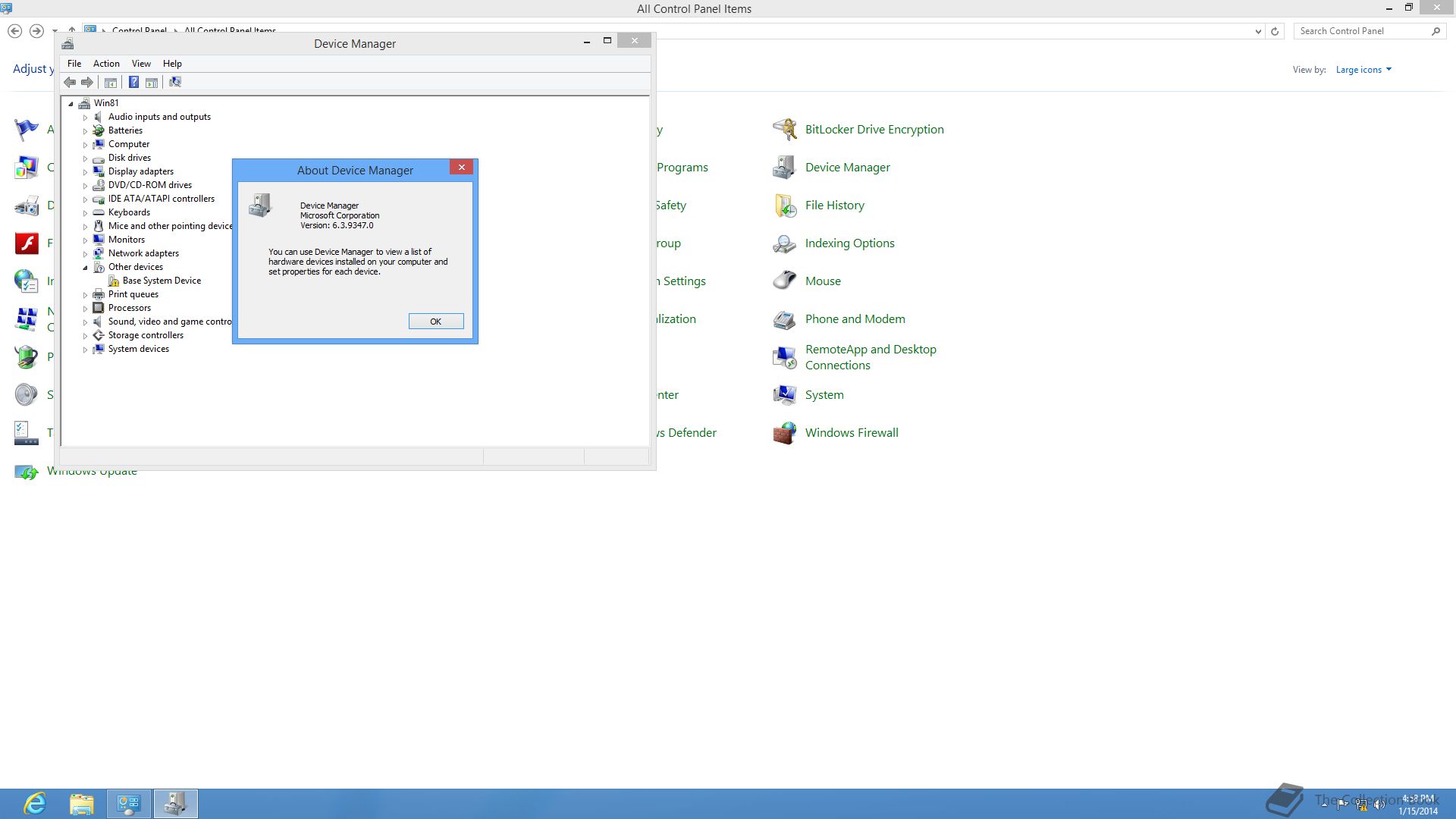The height and width of the screenshot is (819, 1456).
Task: Click the Windows Update icon
Action: 27,472
